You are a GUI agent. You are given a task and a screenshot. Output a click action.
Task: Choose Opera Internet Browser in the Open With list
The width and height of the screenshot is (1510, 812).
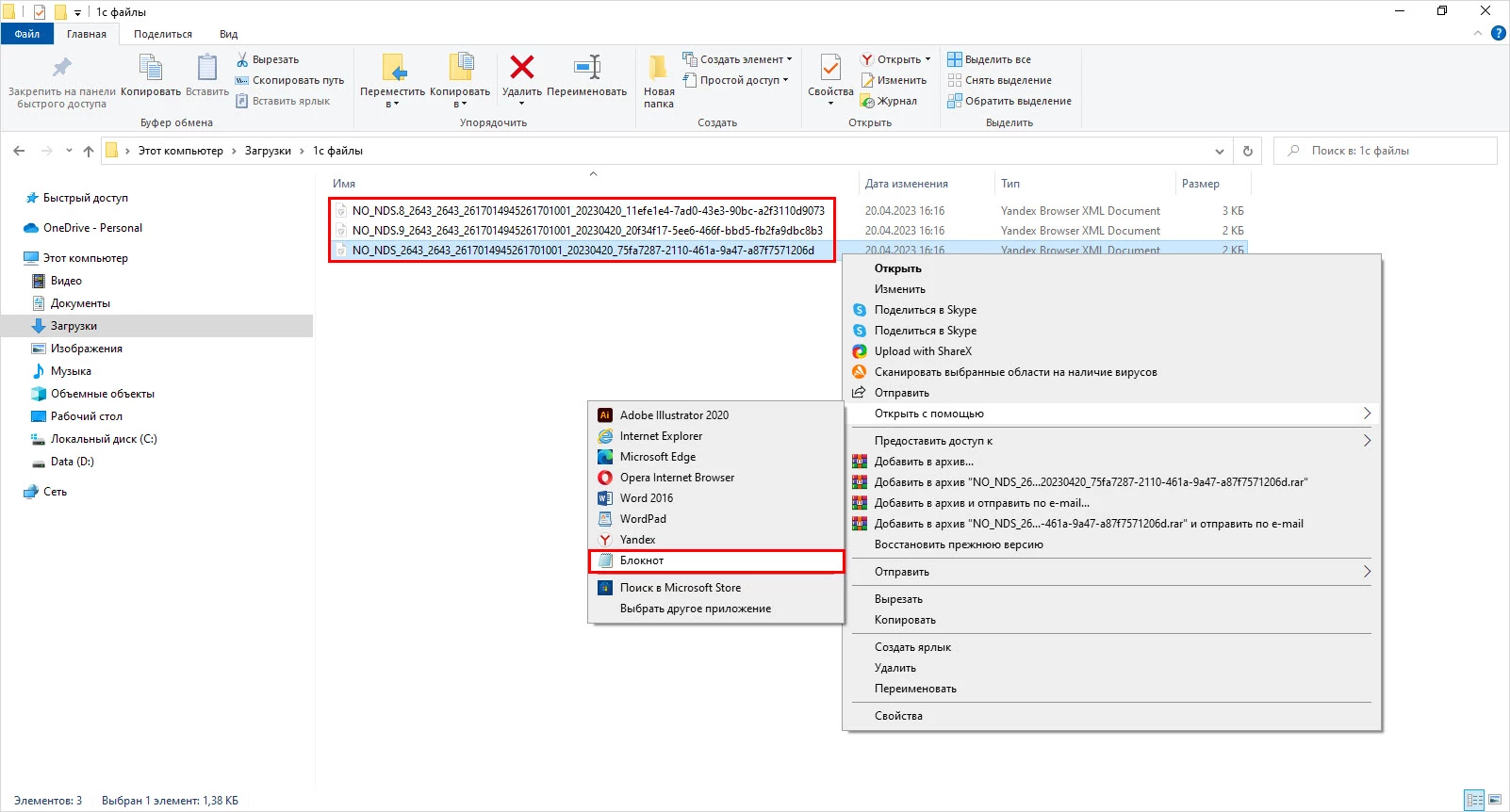(x=715, y=478)
